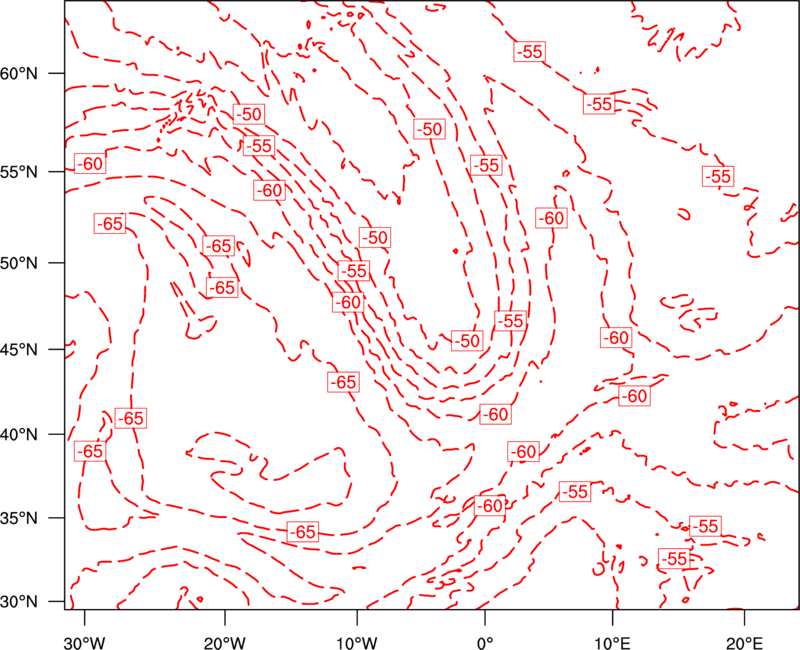The width and height of the screenshot is (800, 650).
Task: Click the 20°E longitude axis label
Action: click(x=744, y=643)
